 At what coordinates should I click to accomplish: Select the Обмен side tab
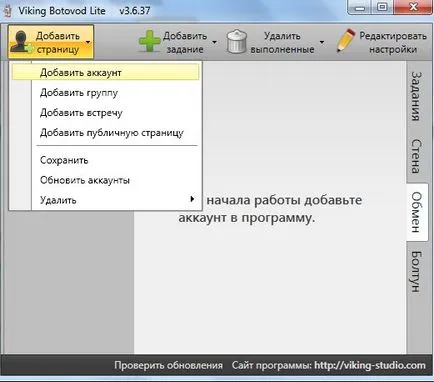point(417,212)
